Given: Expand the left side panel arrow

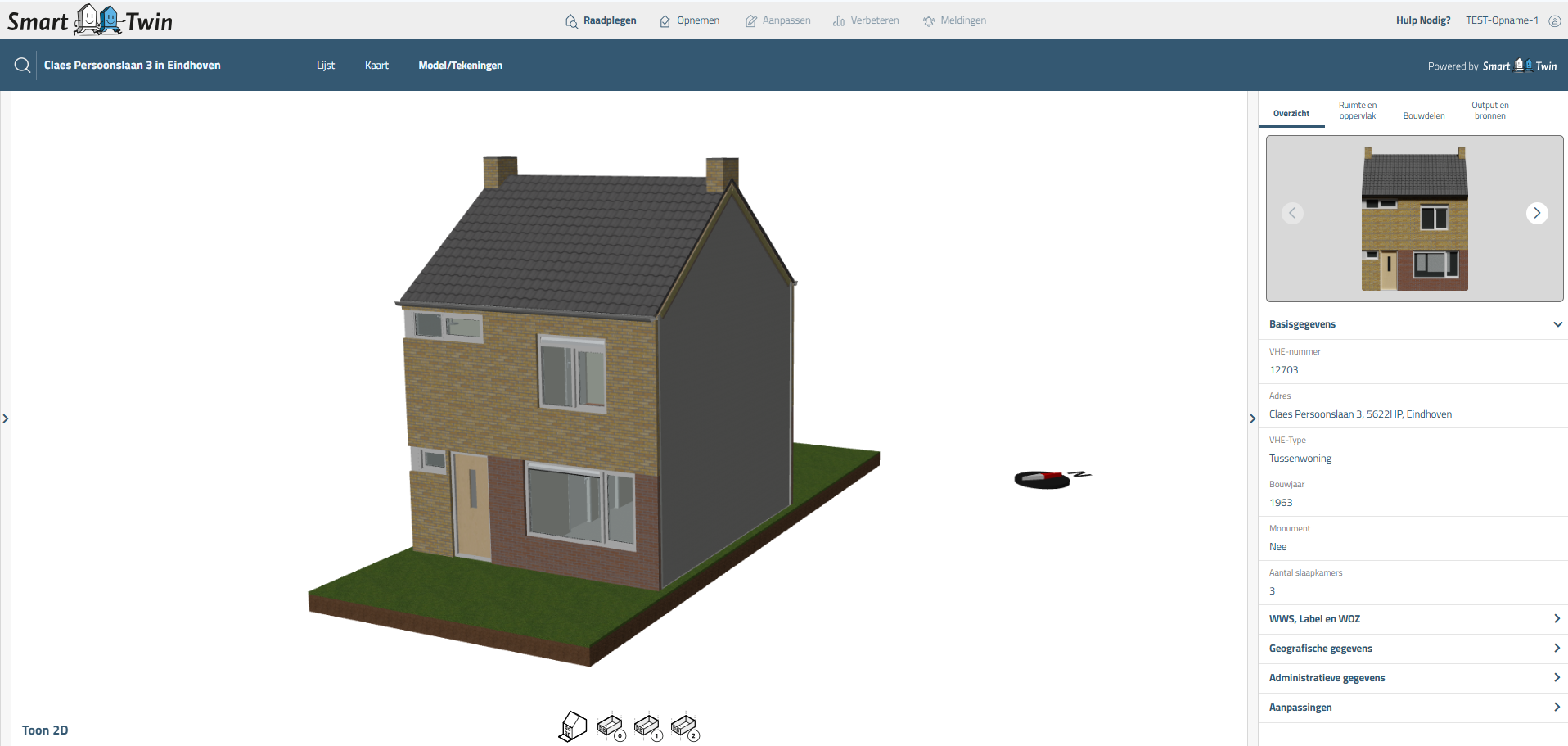Looking at the screenshot, I should (x=6, y=418).
